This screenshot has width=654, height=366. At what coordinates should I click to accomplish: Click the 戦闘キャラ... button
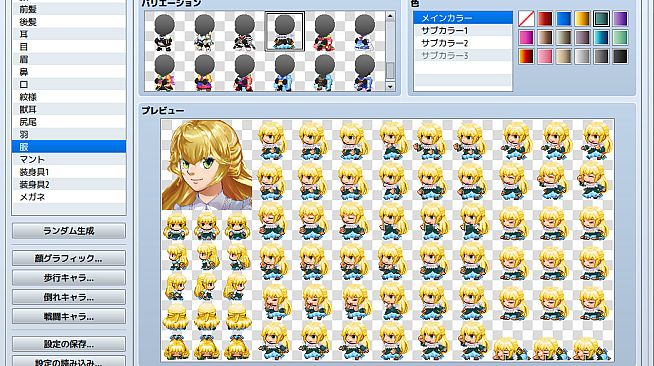tap(69, 316)
